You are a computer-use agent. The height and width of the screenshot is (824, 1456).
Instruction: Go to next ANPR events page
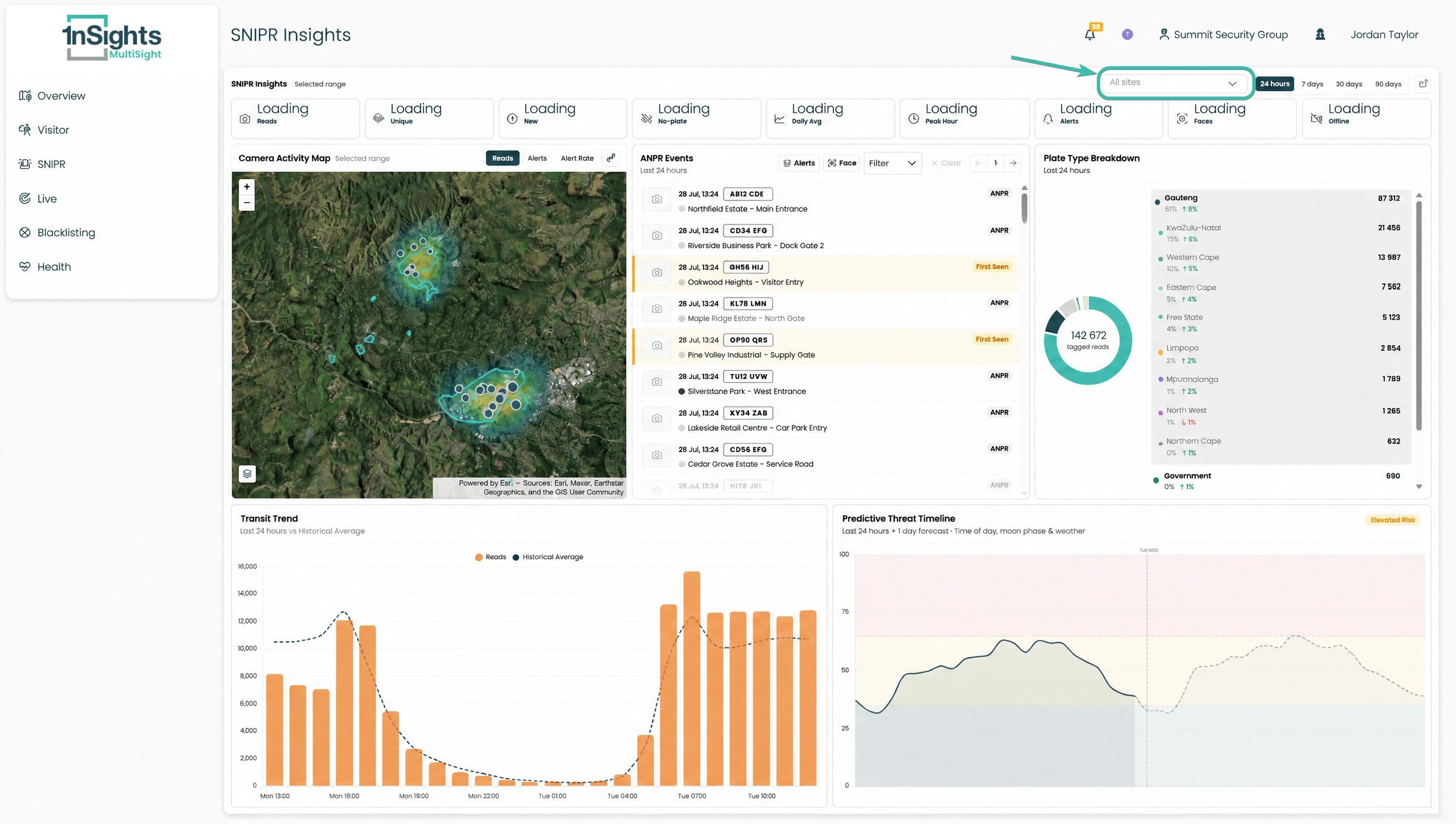pyautogui.click(x=1013, y=163)
